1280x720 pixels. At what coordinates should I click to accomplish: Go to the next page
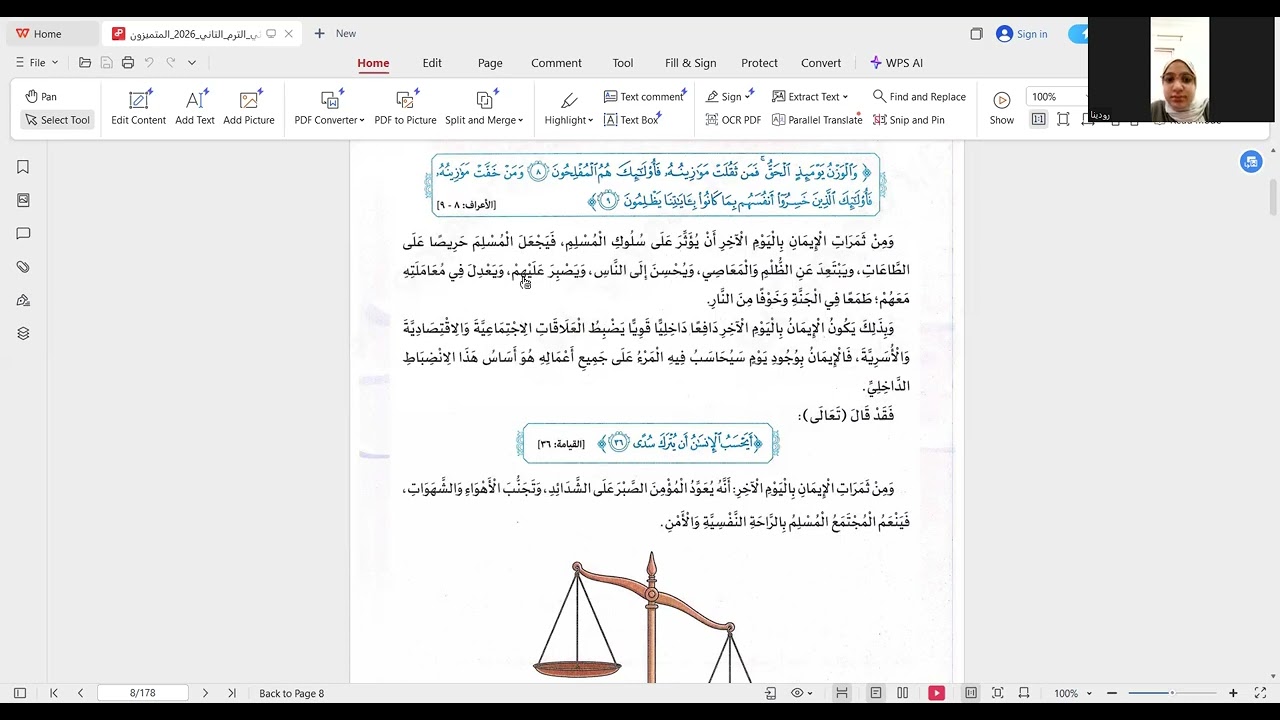coord(205,693)
